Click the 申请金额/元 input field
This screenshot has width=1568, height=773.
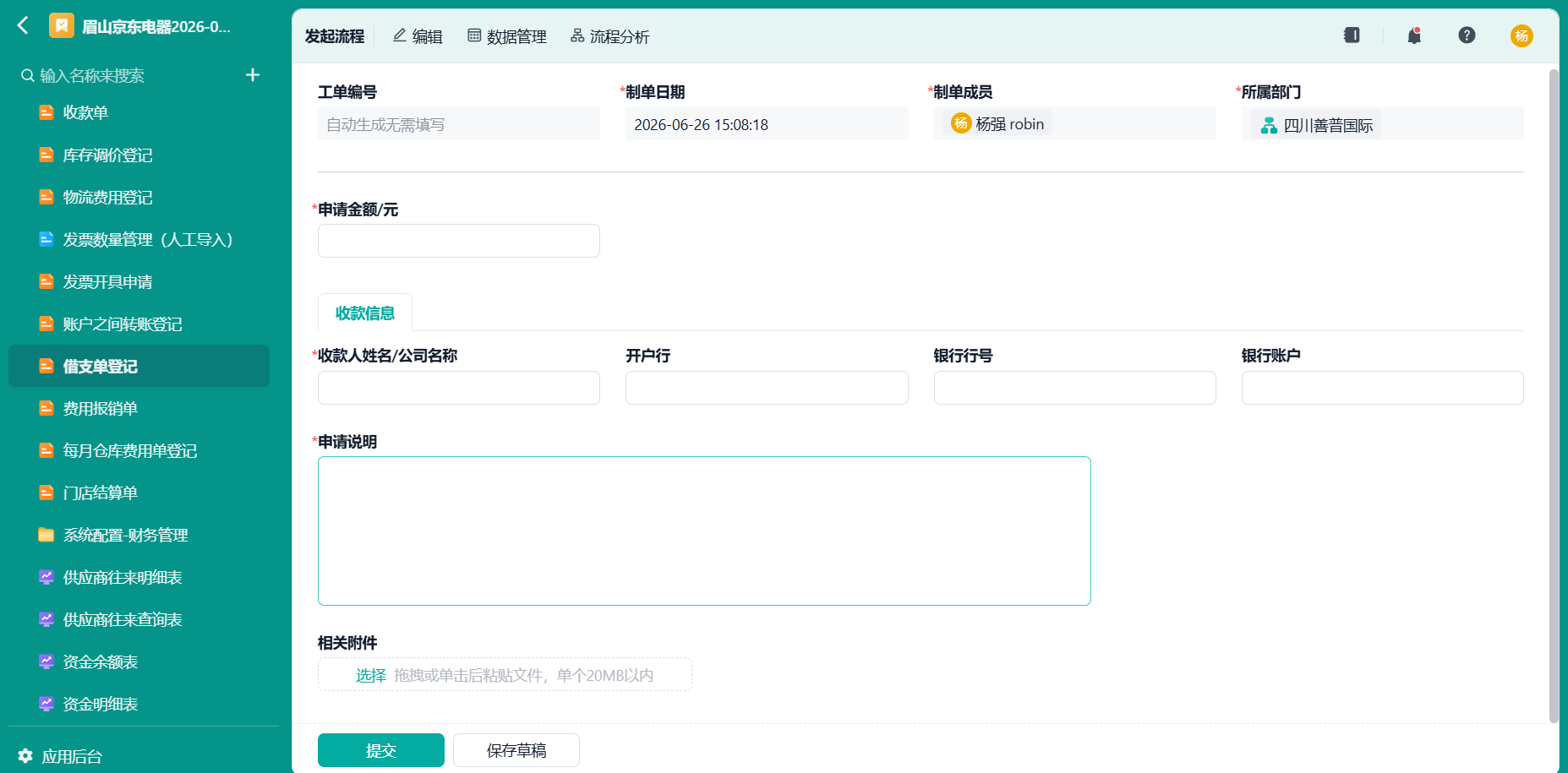tap(459, 241)
